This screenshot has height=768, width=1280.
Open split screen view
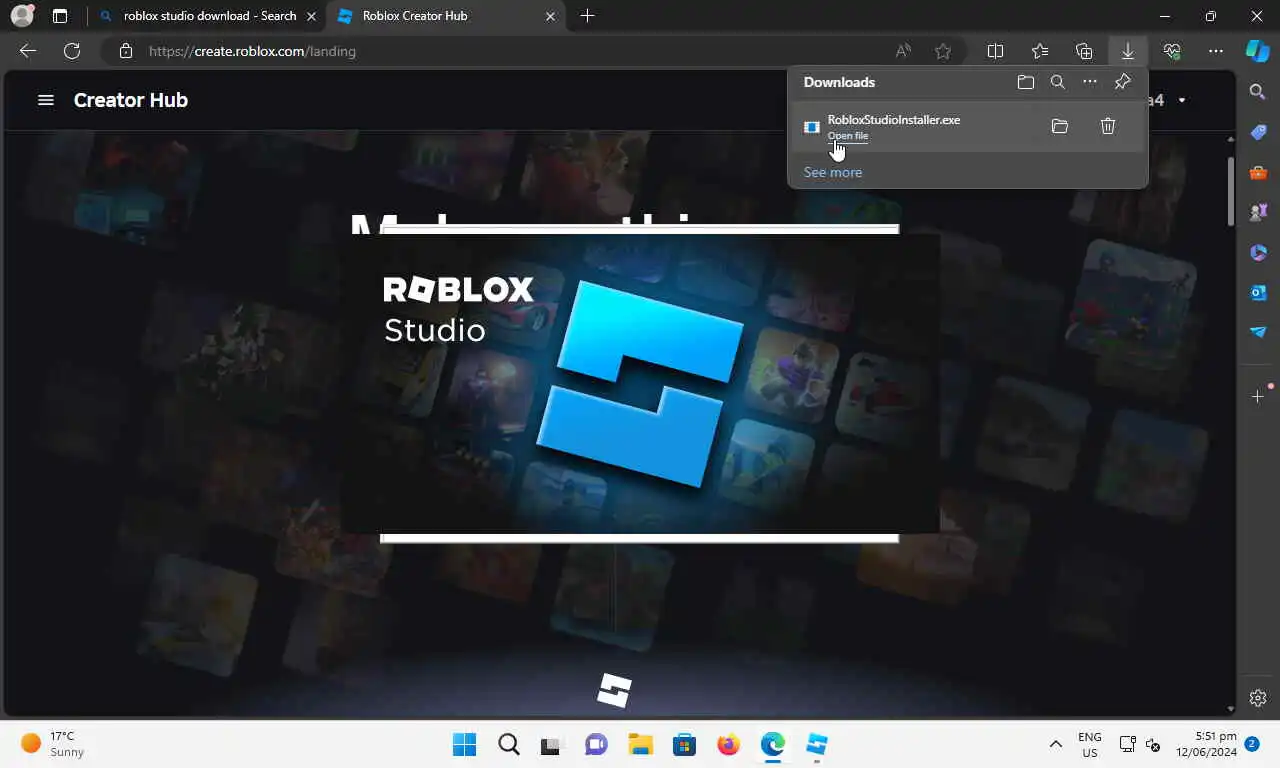(x=996, y=51)
